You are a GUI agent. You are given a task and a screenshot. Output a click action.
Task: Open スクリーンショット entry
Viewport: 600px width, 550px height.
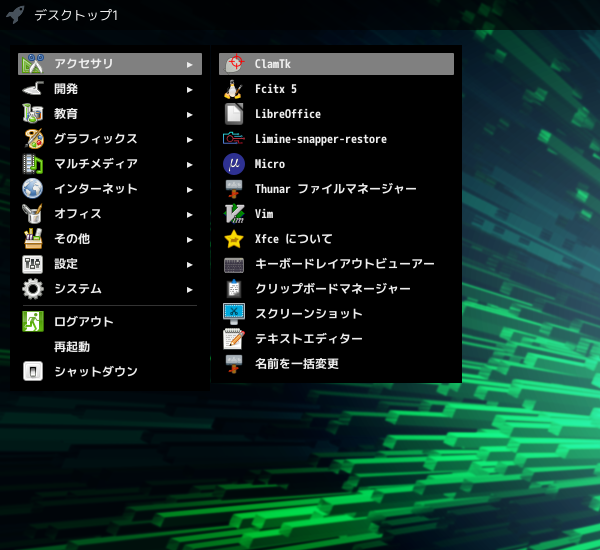[x=336, y=313]
